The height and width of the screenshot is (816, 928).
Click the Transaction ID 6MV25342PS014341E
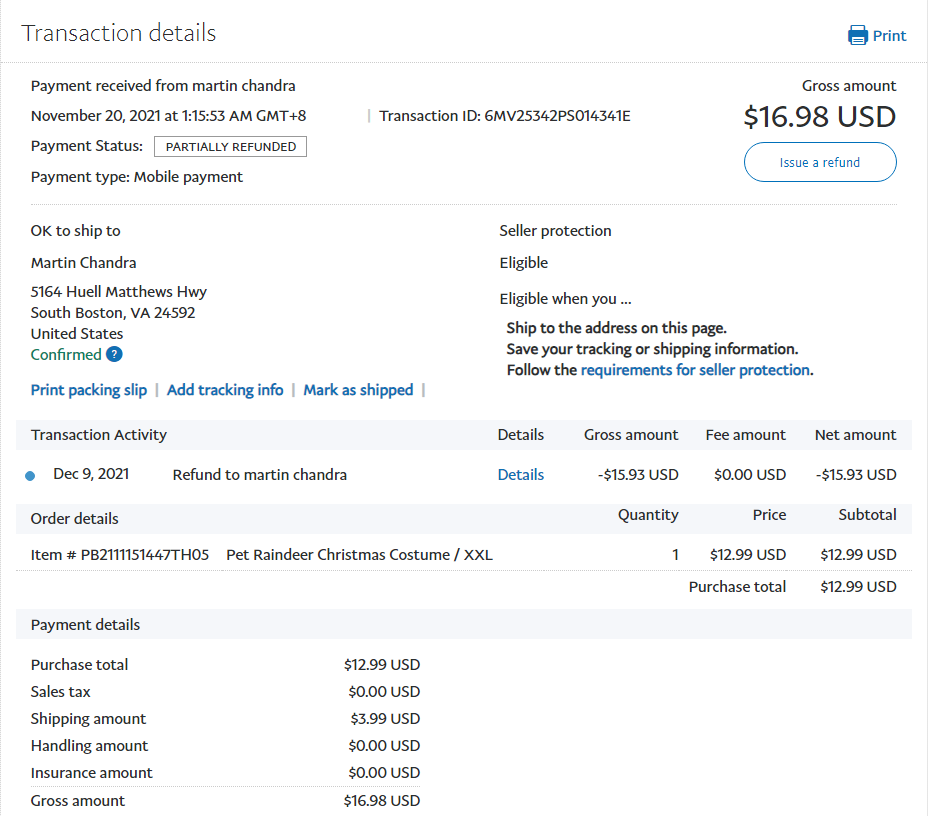click(x=557, y=116)
